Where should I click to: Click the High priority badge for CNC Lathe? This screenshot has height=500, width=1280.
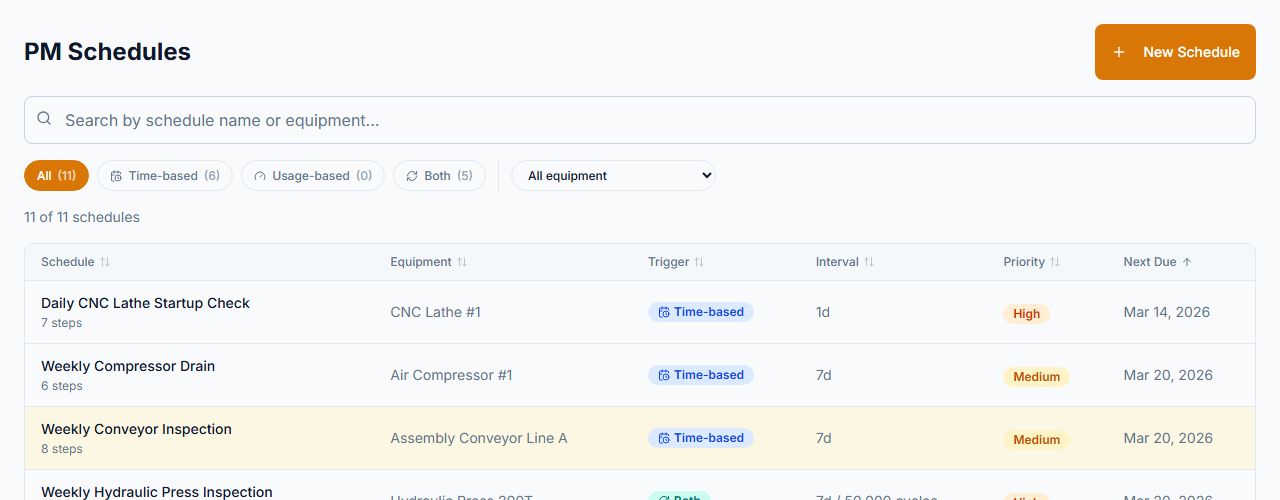[1026, 313]
